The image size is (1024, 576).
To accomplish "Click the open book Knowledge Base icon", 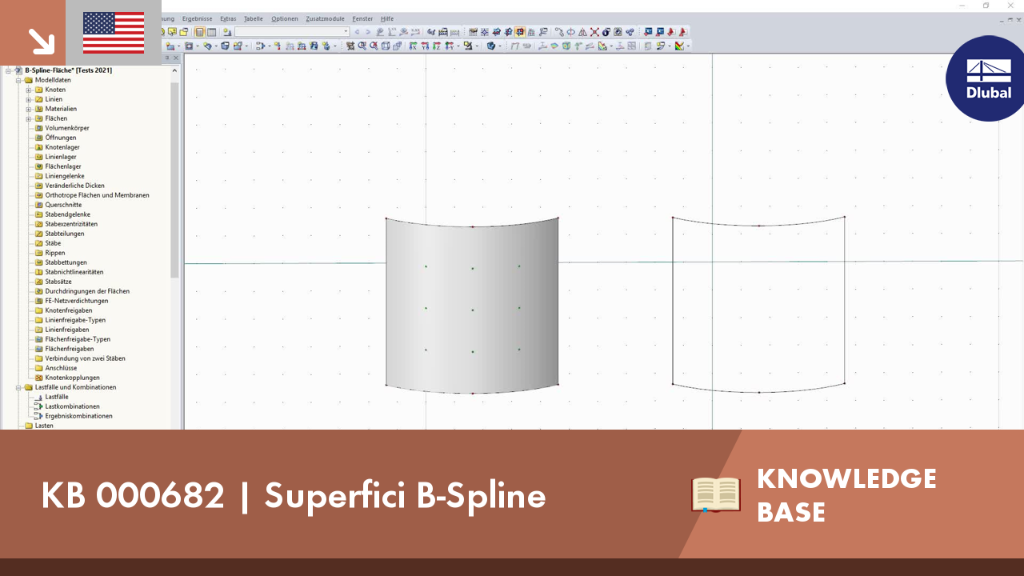I will click(x=716, y=494).
